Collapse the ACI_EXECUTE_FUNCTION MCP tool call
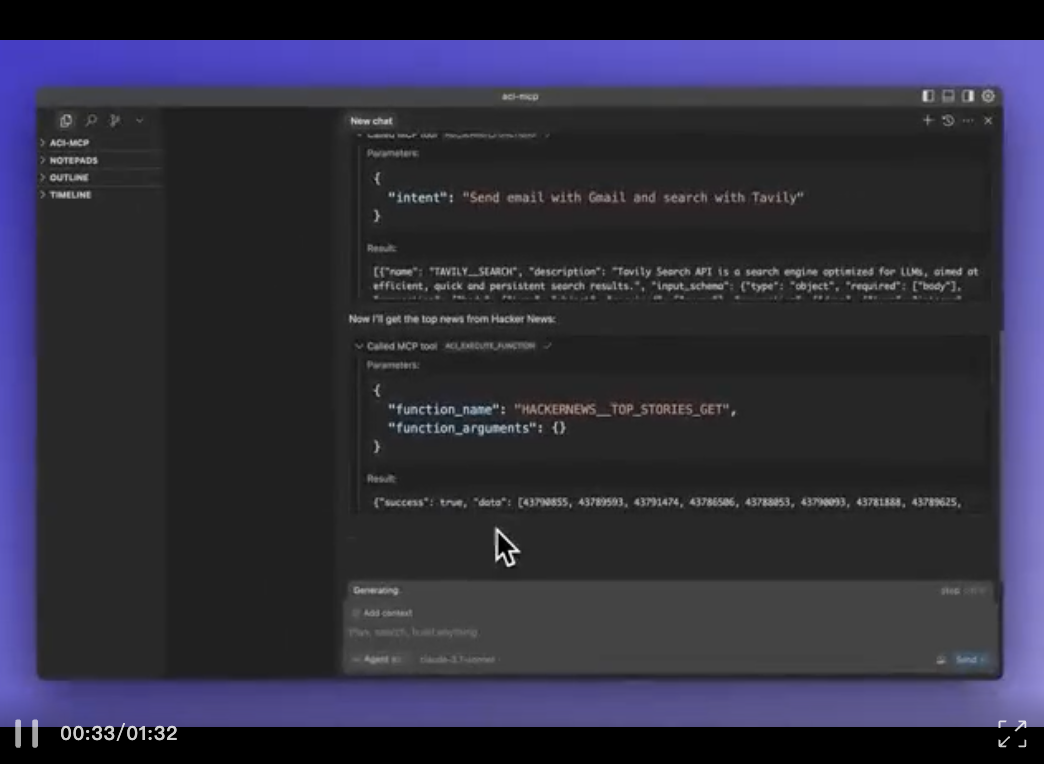 click(x=360, y=346)
